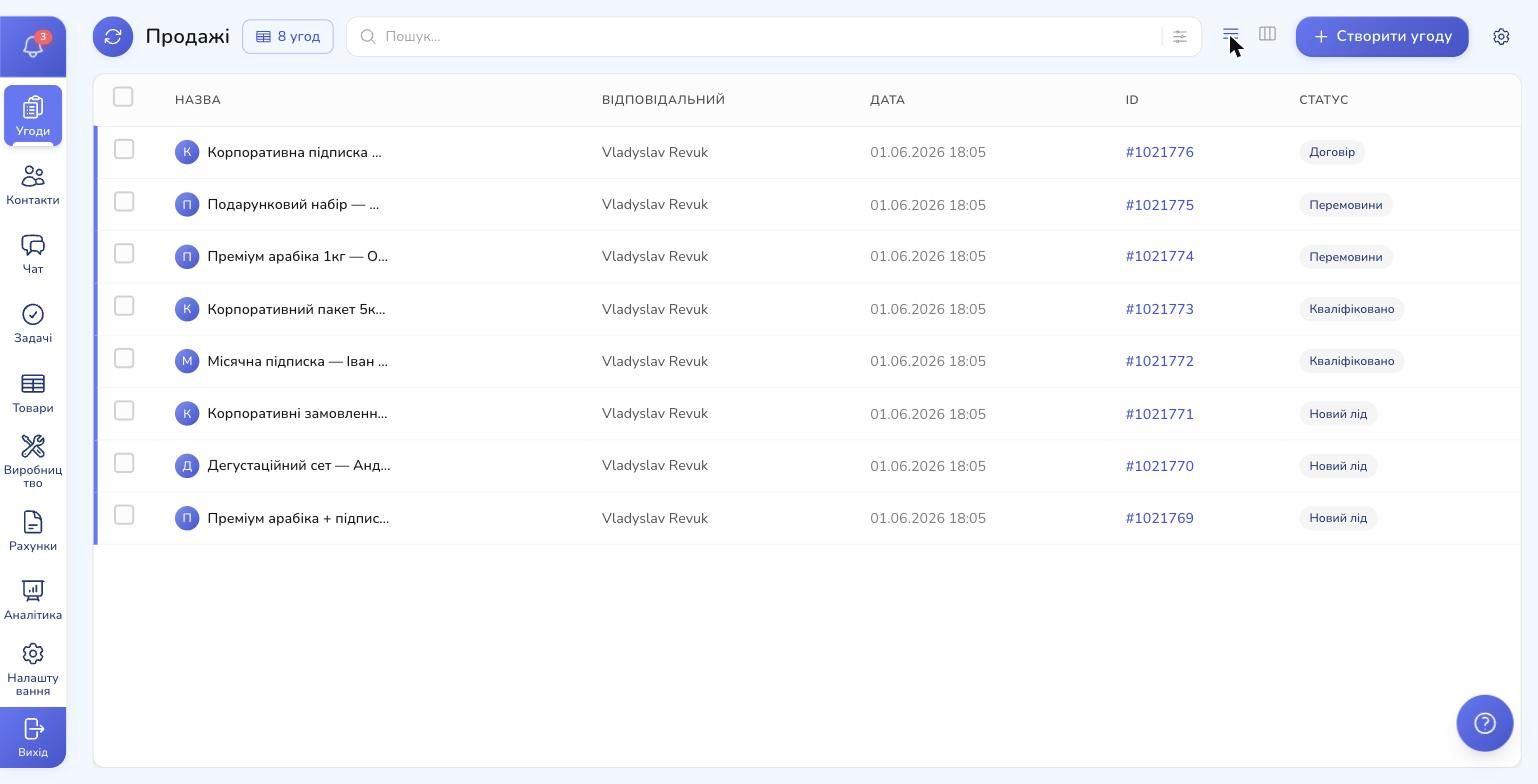This screenshot has width=1538, height=784.
Task: Check the box for deal #1021775
Action: click(124, 202)
